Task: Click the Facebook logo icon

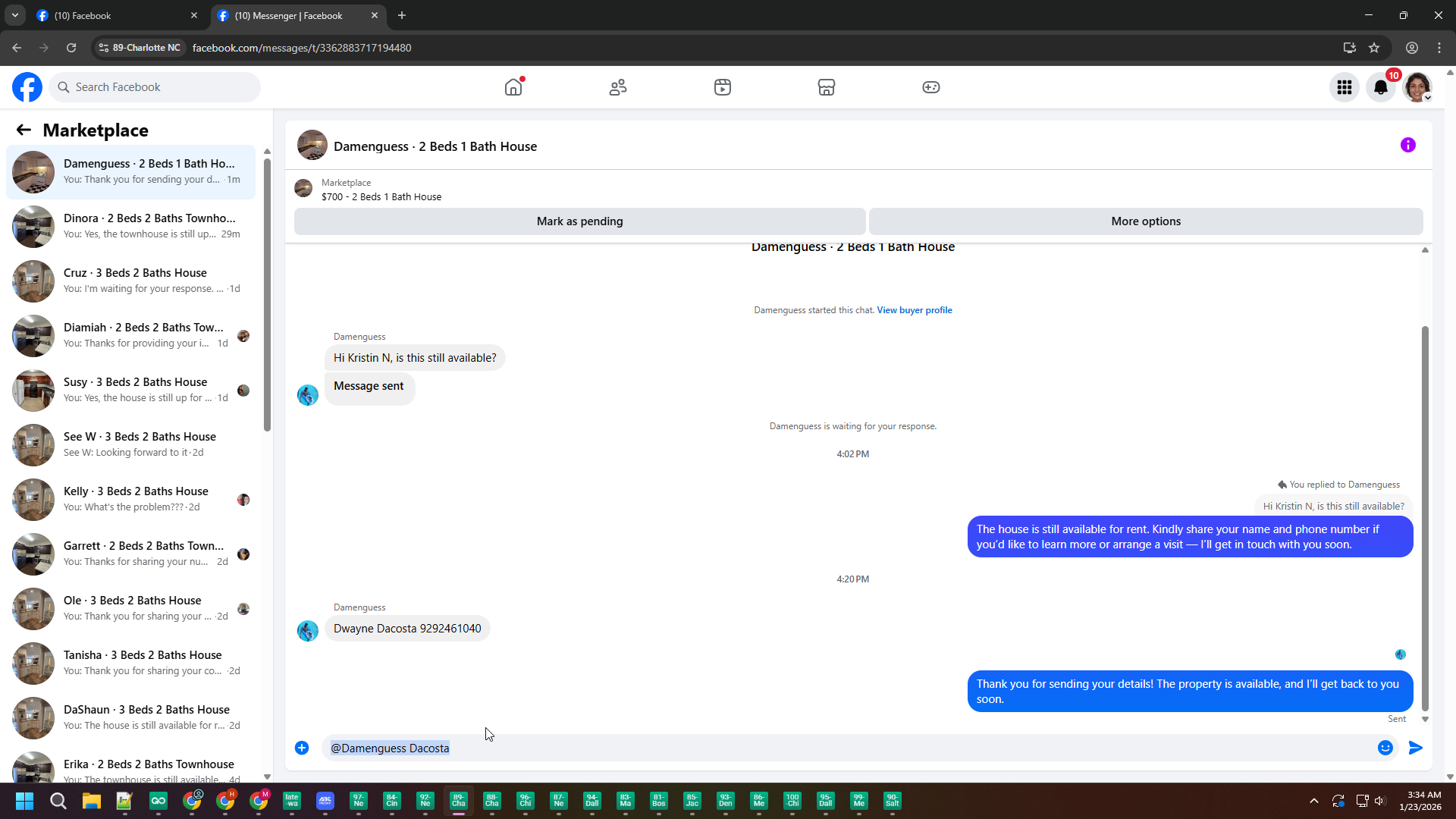Action: coord(27,87)
